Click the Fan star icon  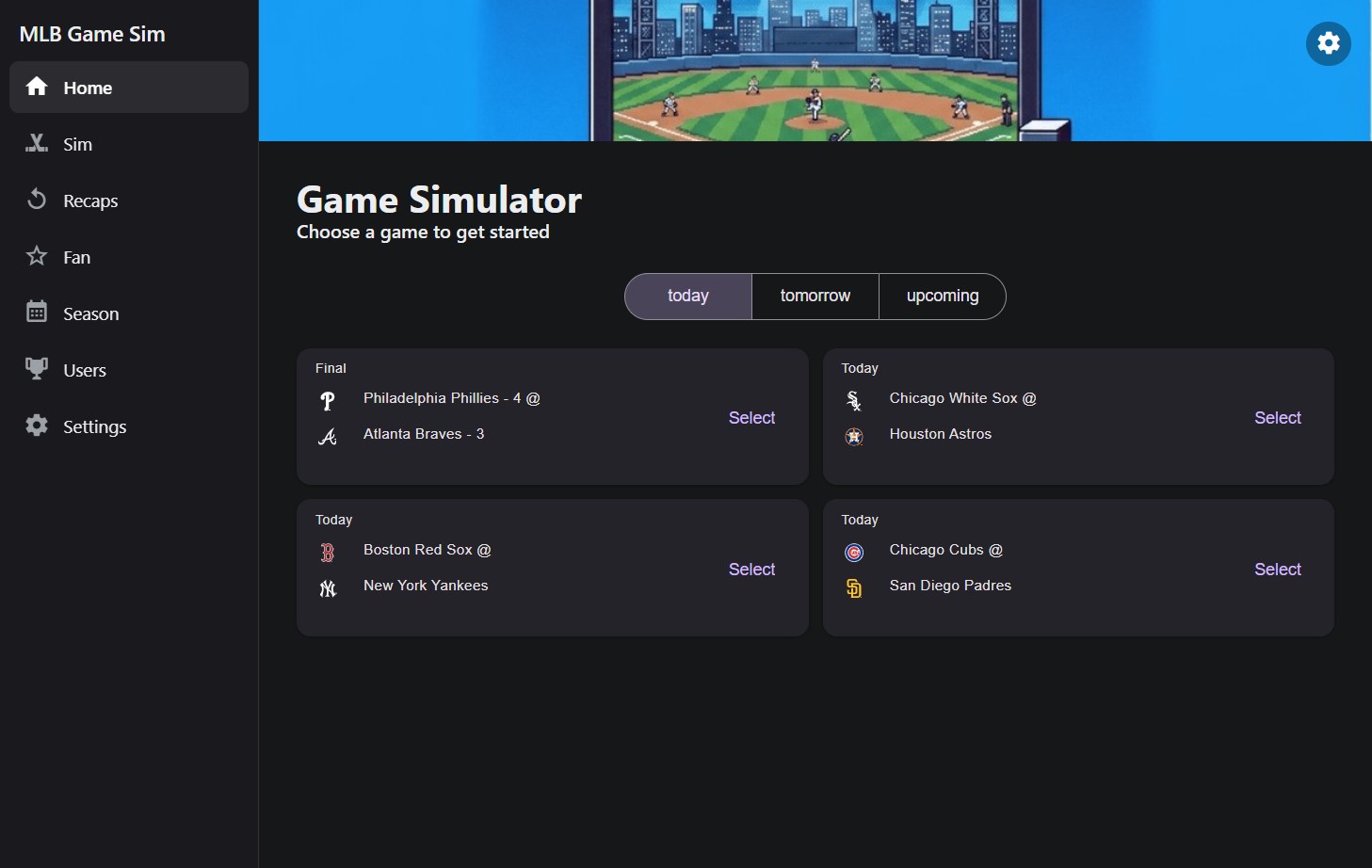tap(37, 256)
